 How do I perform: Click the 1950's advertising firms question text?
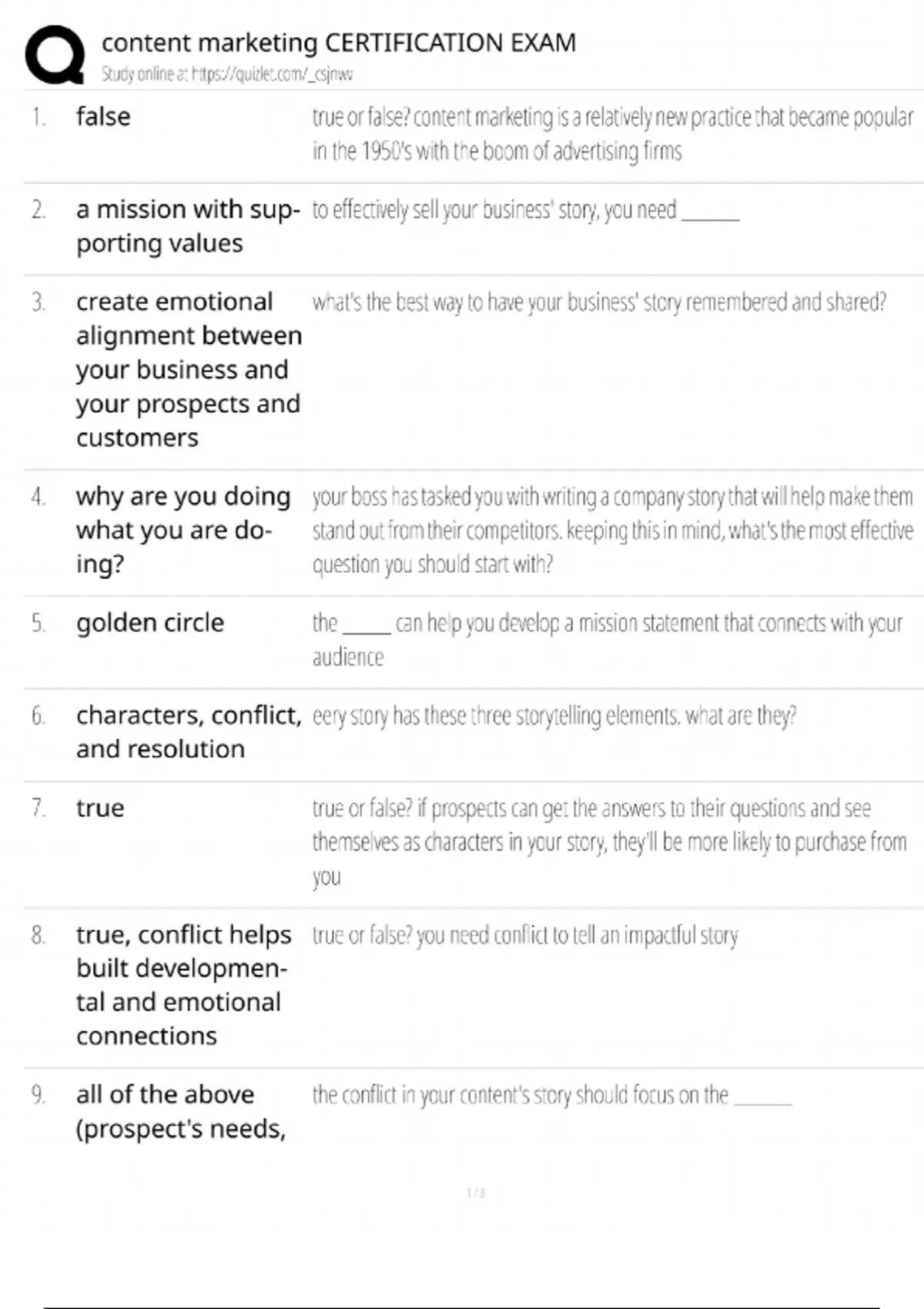coord(612,134)
